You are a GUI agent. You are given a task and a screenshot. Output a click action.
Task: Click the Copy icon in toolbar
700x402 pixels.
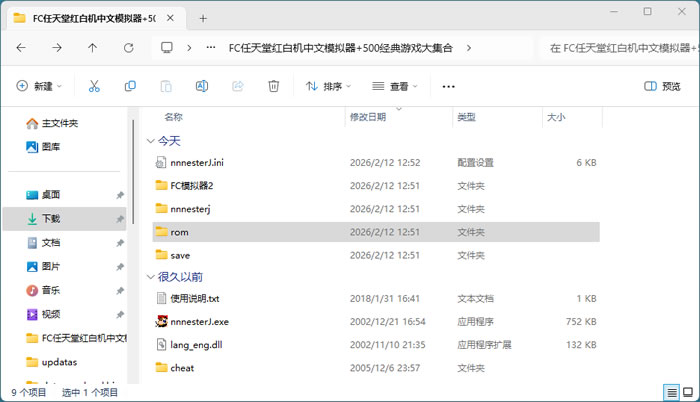point(130,87)
